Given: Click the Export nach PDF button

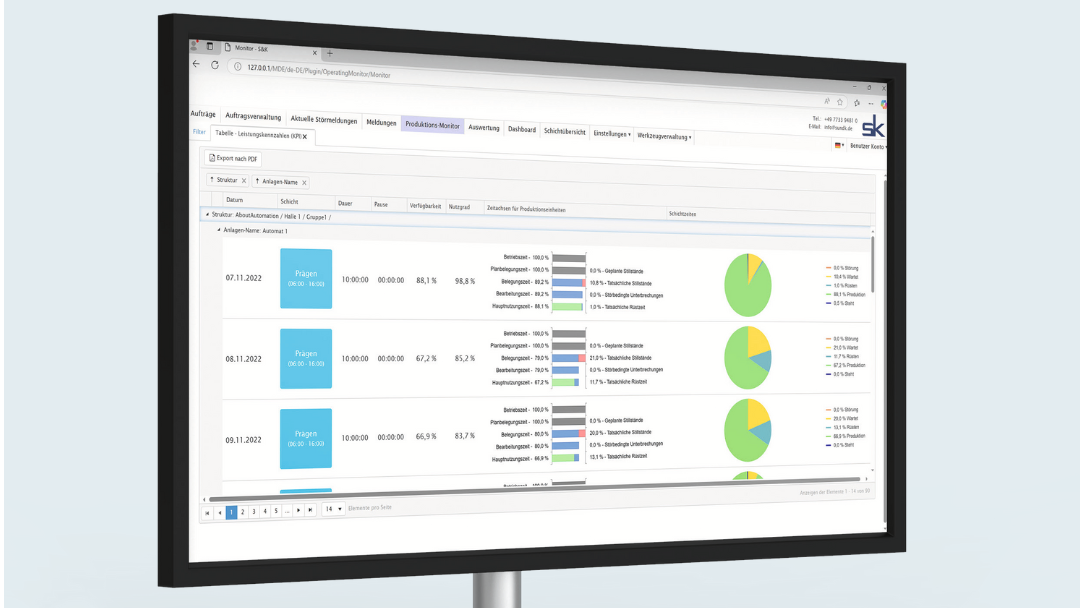Looking at the screenshot, I should point(233,158).
